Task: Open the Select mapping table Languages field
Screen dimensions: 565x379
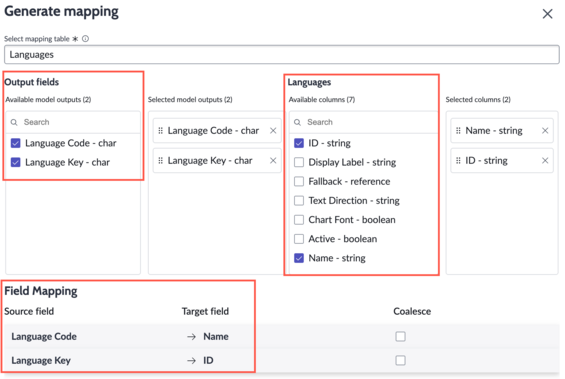Action: click(282, 55)
